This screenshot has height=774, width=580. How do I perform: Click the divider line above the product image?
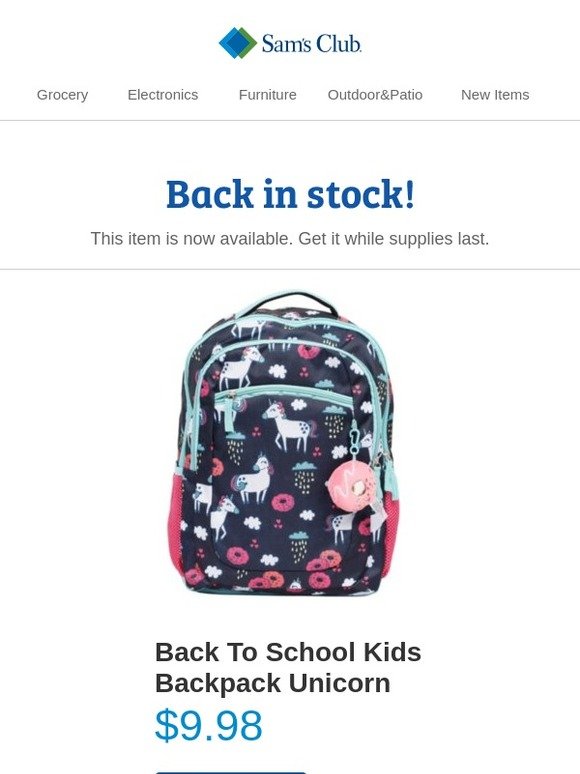(290, 270)
